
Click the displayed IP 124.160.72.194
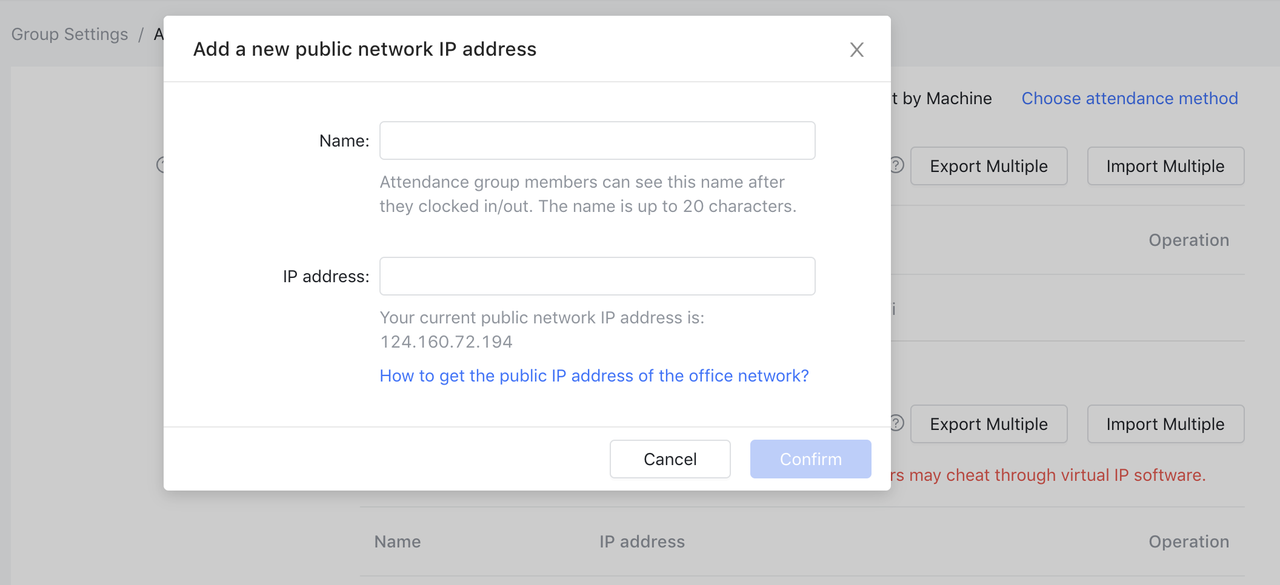coord(446,342)
